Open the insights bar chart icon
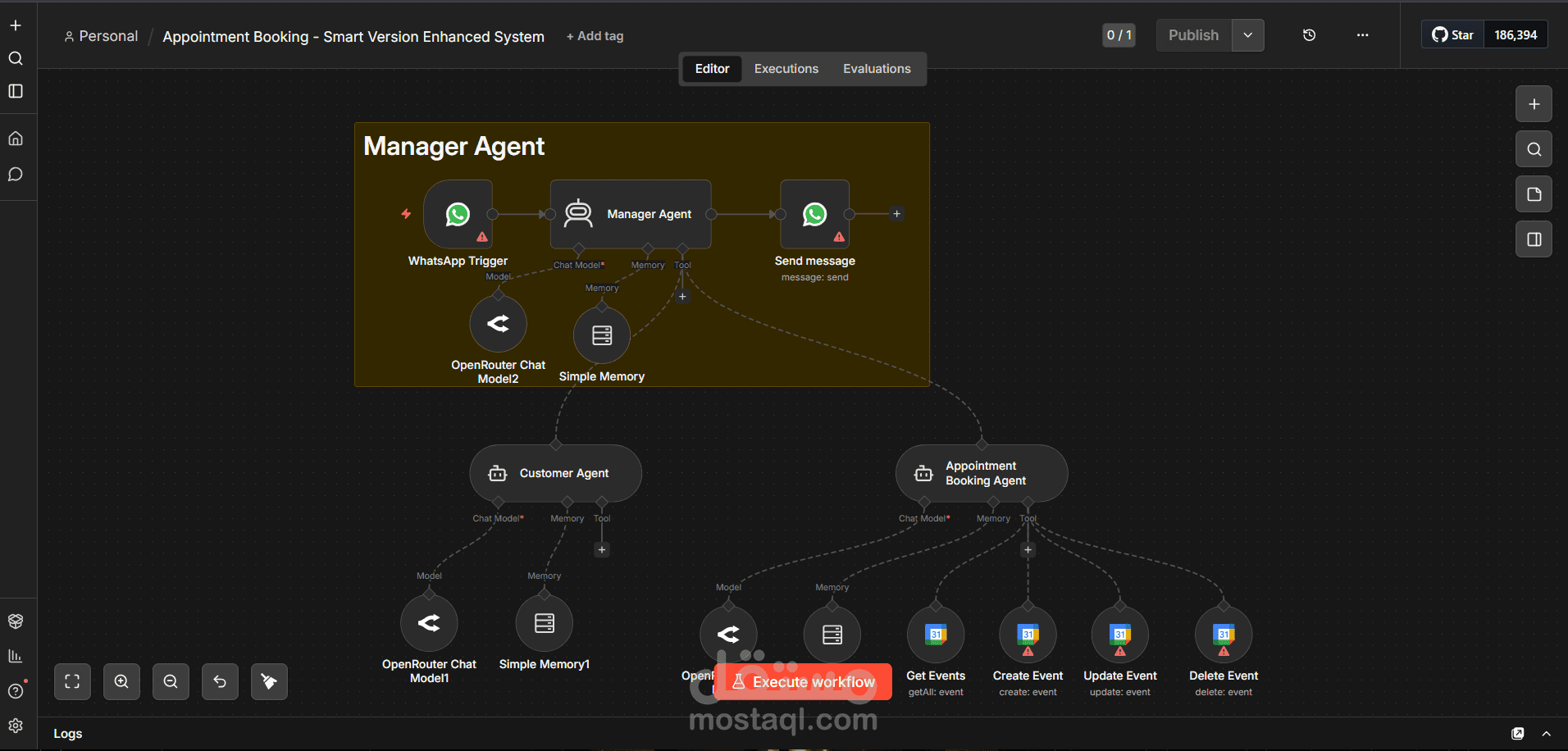The image size is (1568, 751). [16, 656]
